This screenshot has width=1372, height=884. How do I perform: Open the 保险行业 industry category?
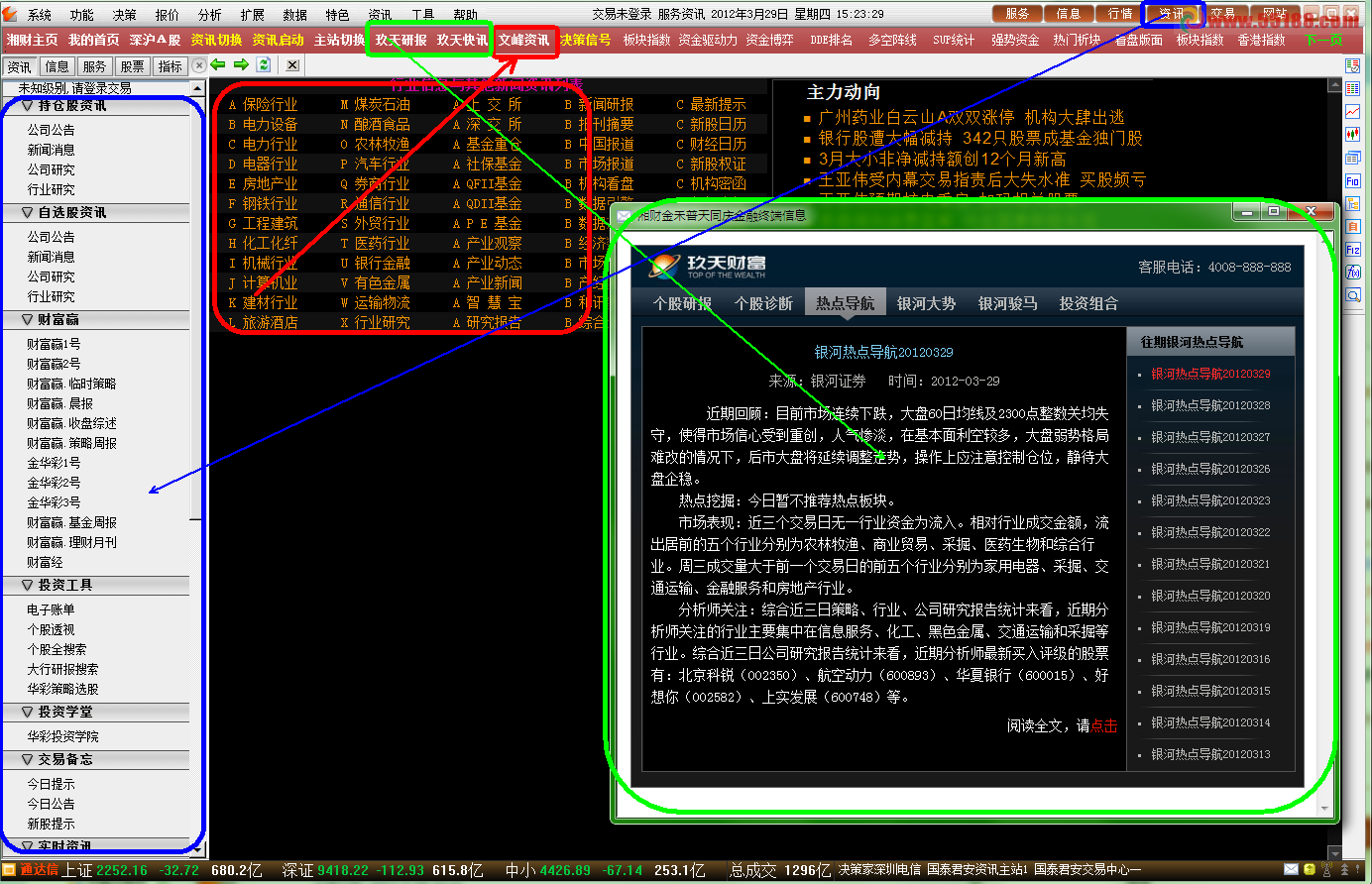pyautogui.click(x=270, y=104)
